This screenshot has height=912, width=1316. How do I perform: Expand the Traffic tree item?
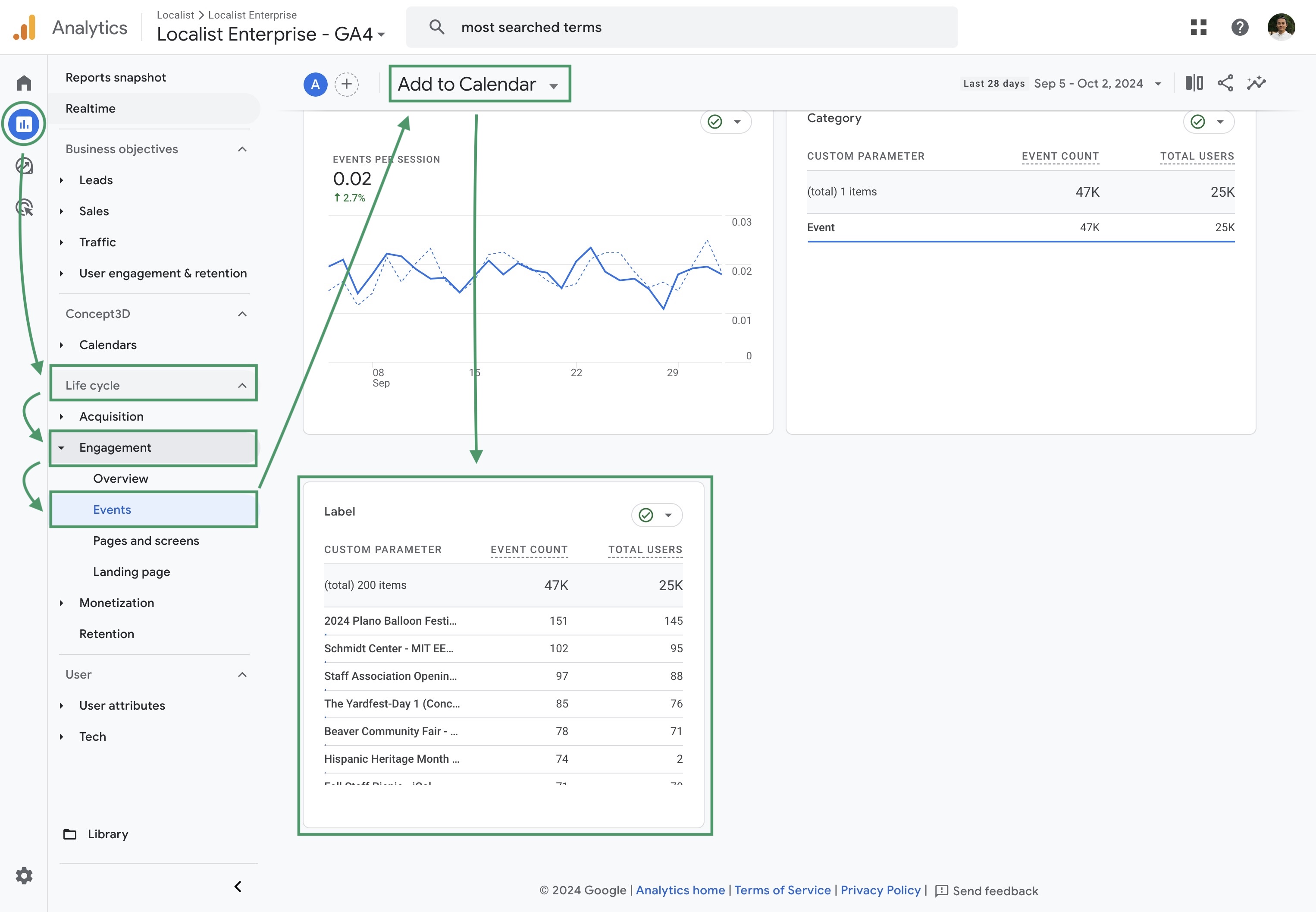pos(61,242)
